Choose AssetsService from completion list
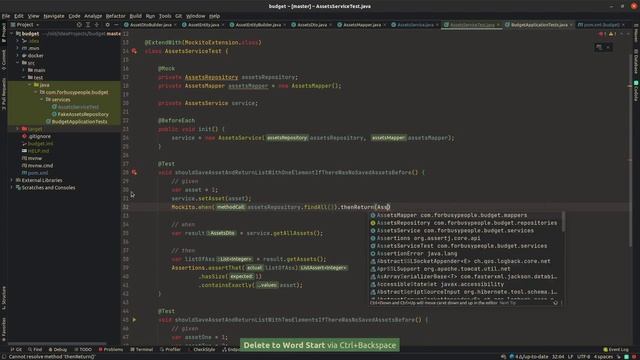The height and width of the screenshot is (360, 640). [x=465, y=231]
